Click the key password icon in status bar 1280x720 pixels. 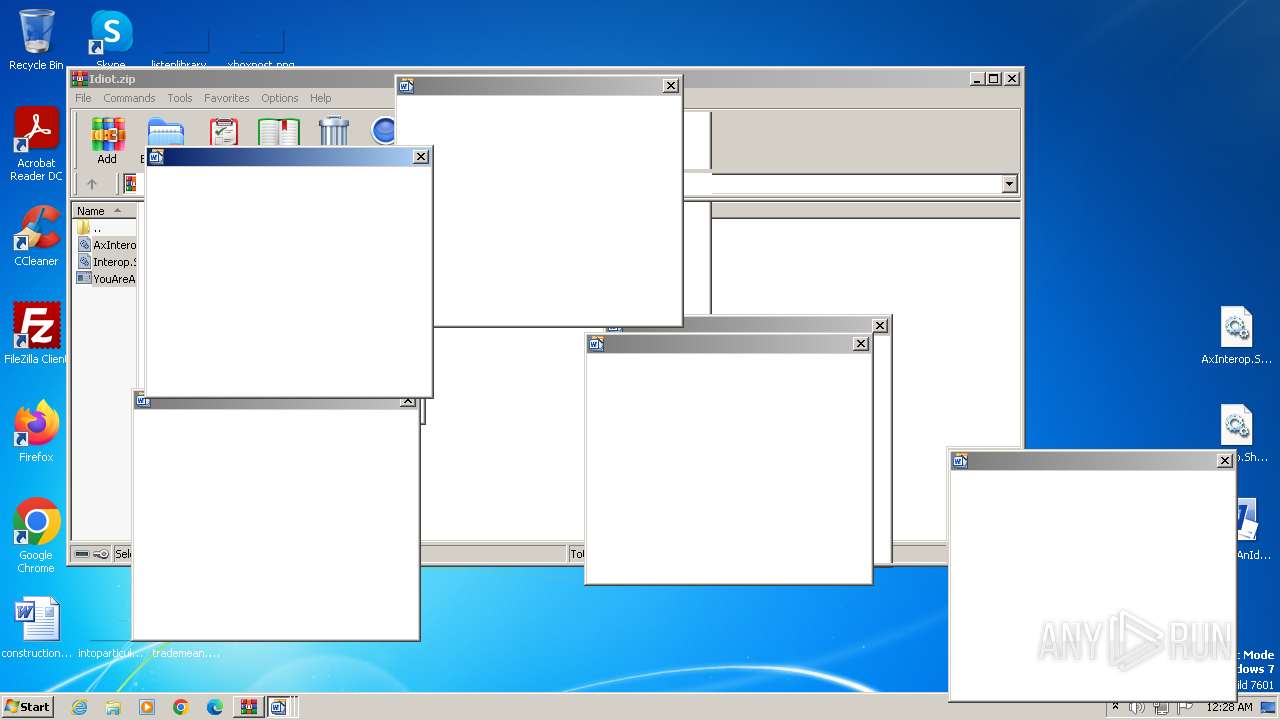pyautogui.click(x=101, y=554)
